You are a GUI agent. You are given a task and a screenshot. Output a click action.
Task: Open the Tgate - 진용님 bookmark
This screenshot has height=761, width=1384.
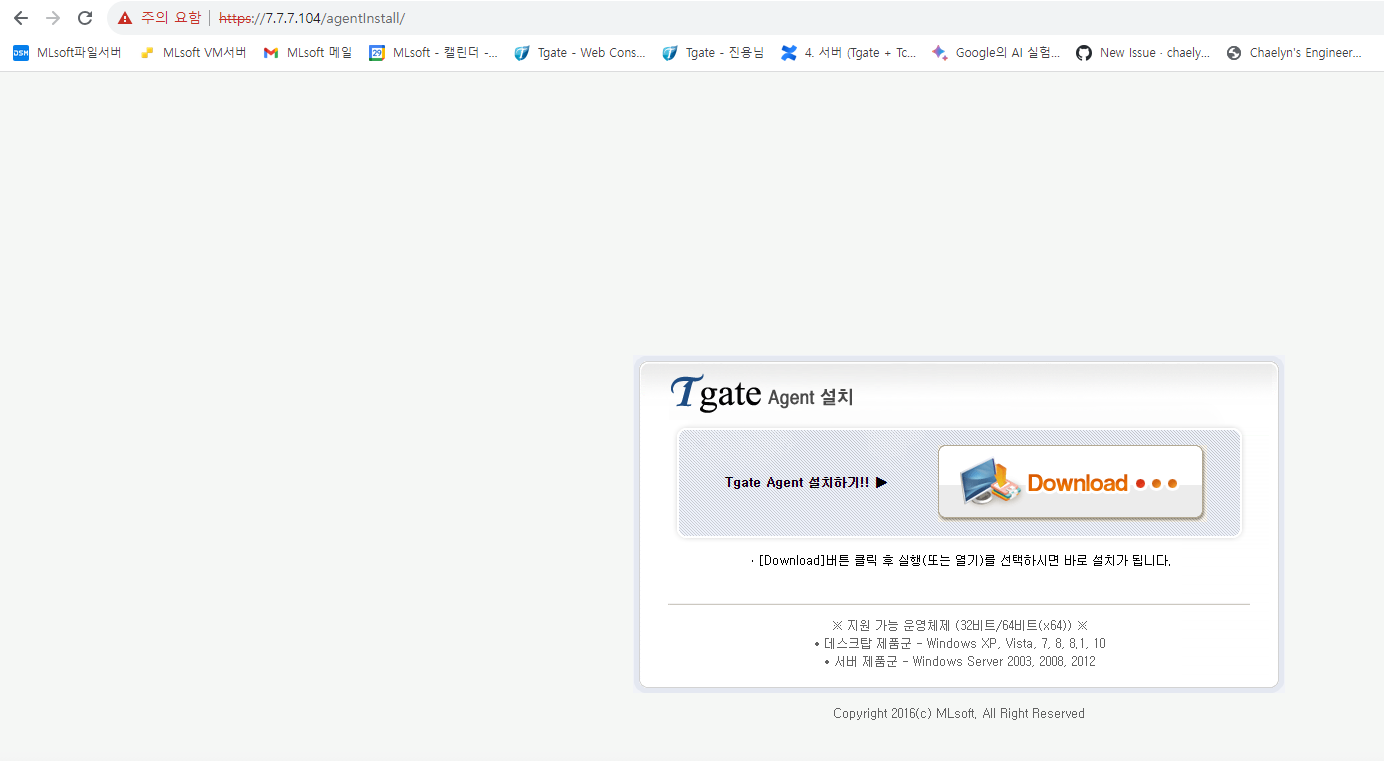click(713, 53)
